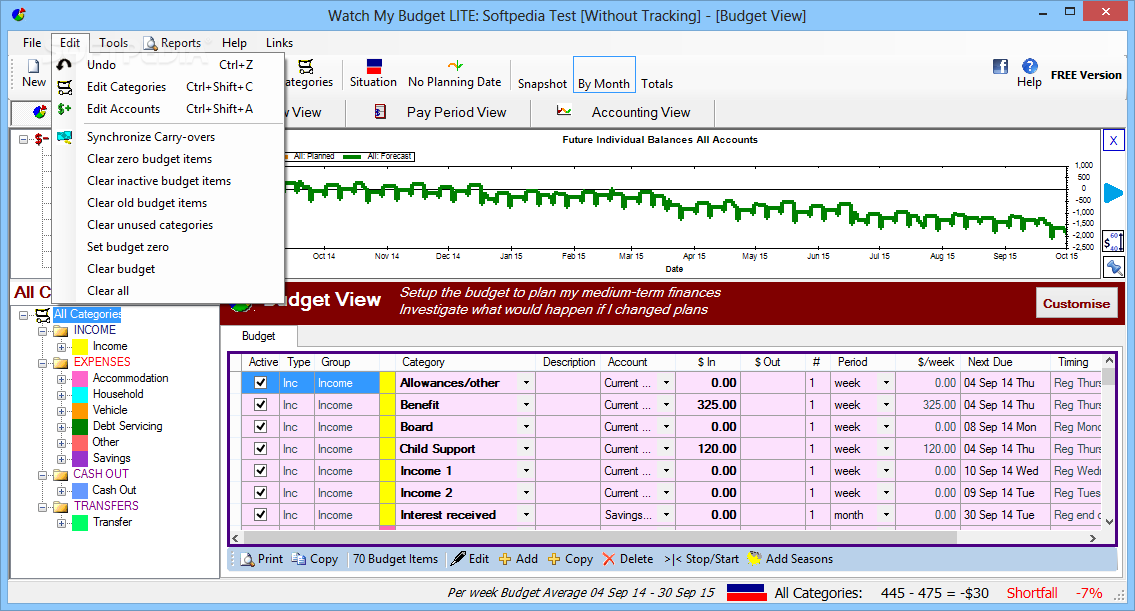Click the Add Seasons icon
This screenshot has height=611, width=1135.
[x=754, y=558]
